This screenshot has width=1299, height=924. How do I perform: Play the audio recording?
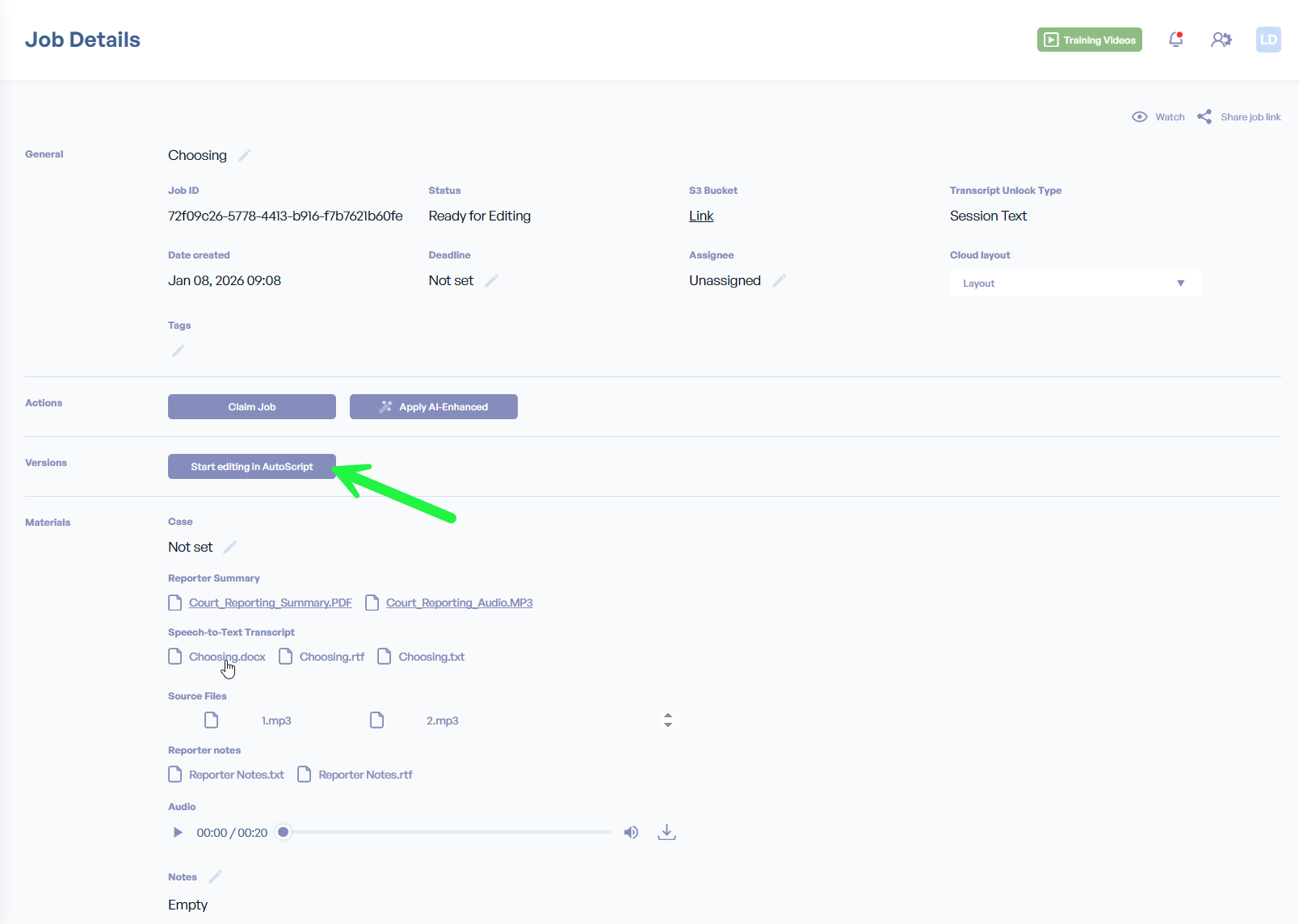click(x=178, y=832)
